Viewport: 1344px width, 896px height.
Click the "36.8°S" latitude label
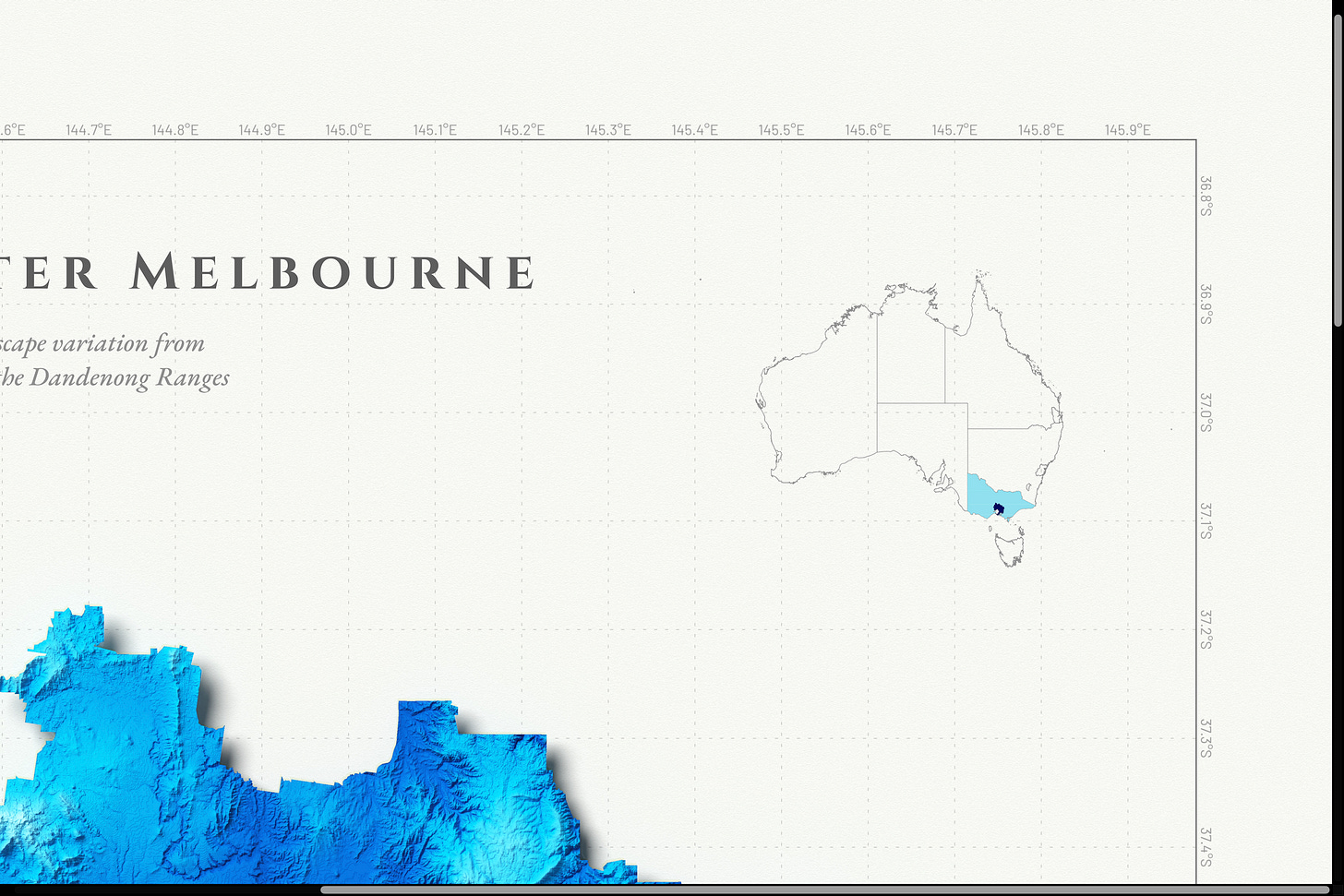point(1206,196)
